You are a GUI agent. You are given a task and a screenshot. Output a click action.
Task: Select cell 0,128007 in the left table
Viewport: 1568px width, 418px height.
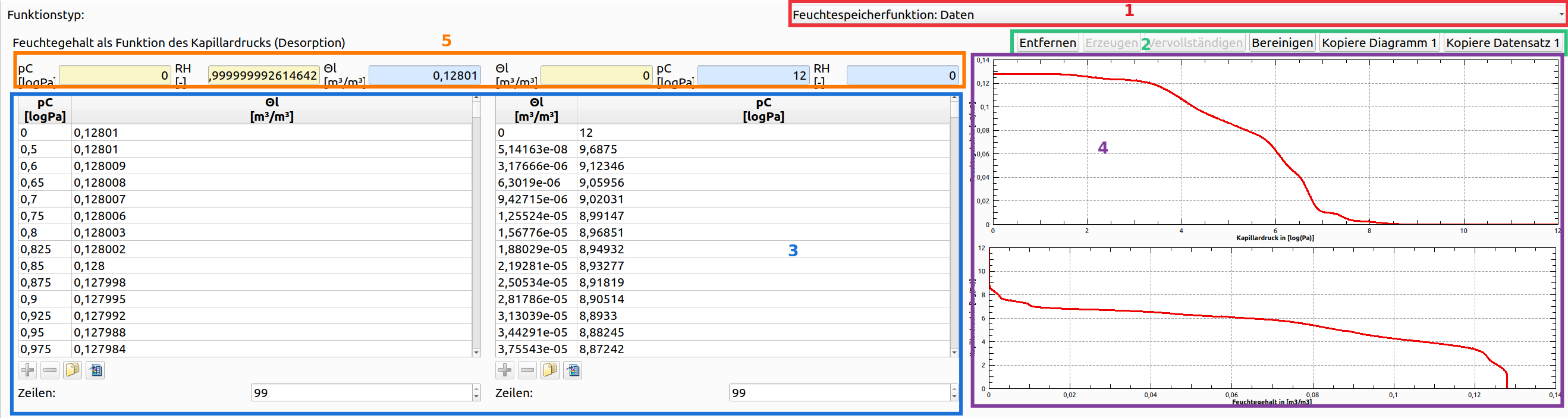(272, 200)
